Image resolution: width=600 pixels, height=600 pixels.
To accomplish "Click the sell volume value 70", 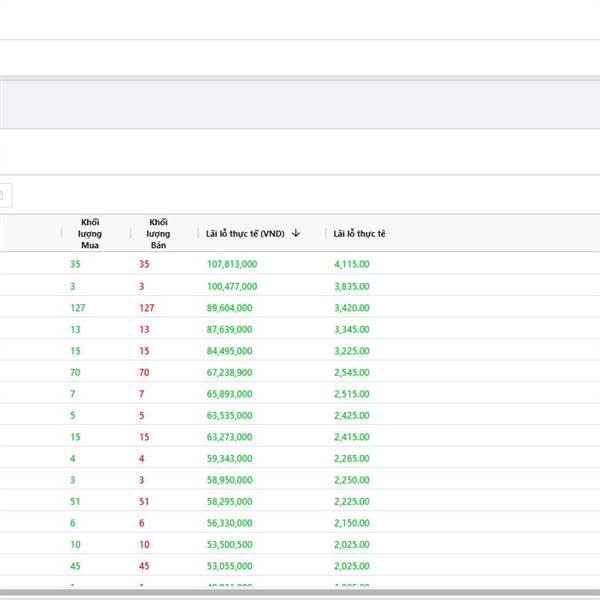I will (x=146, y=373).
